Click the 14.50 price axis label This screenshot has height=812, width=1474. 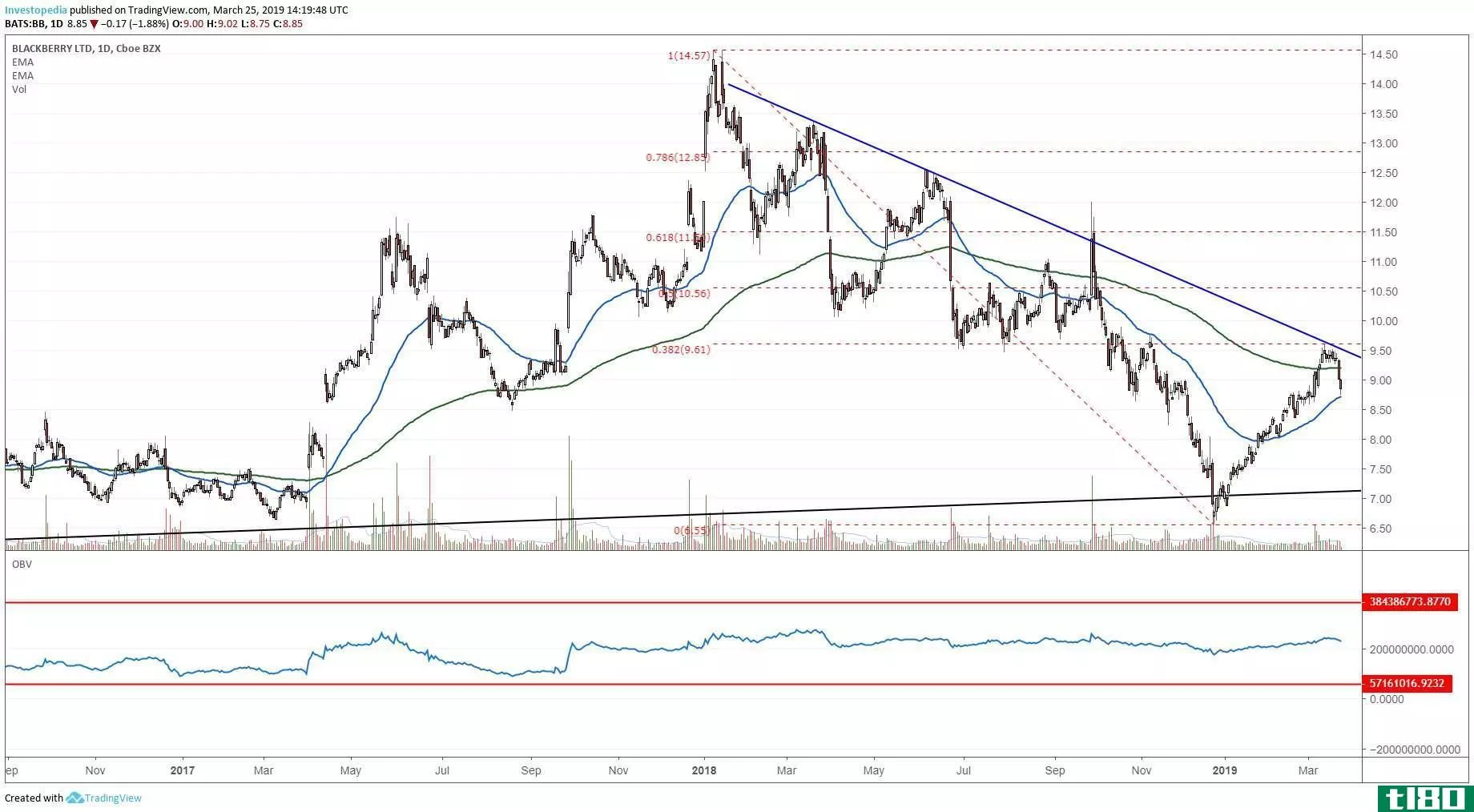(1384, 54)
